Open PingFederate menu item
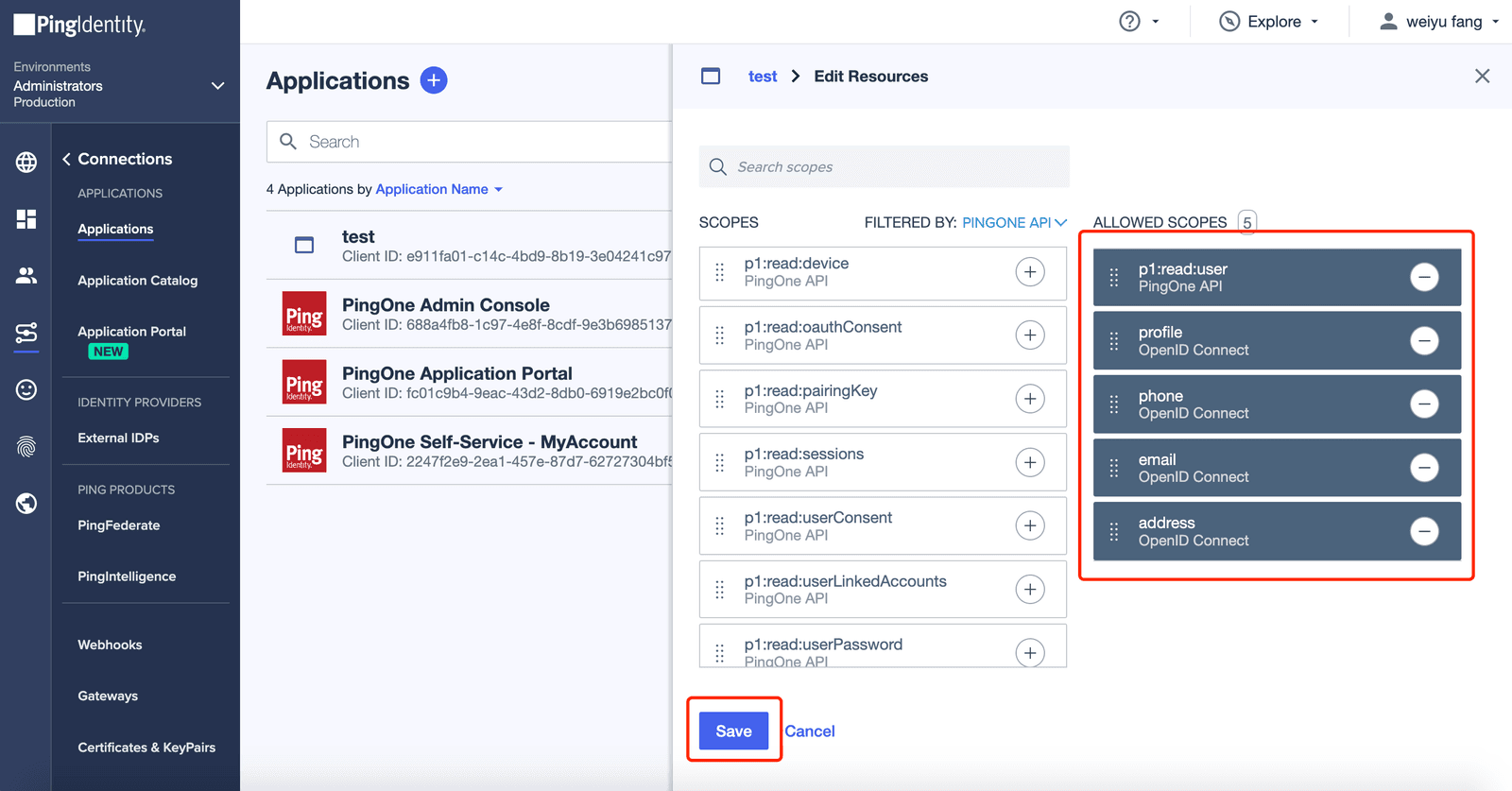Image resolution: width=1512 pixels, height=791 pixels. click(x=119, y=525)
